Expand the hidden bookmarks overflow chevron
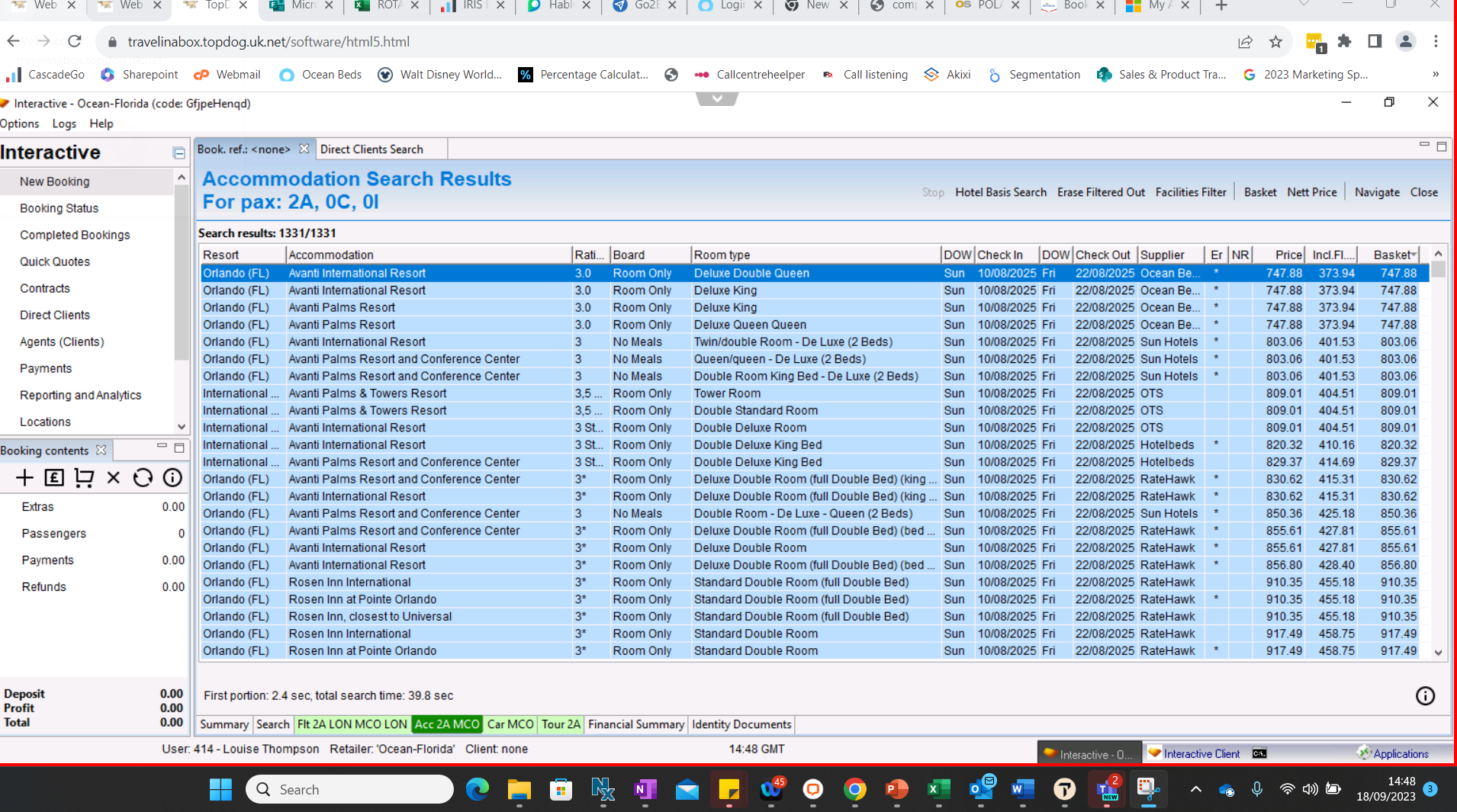The width and height of the screenshot is (1457, 812). (x=1436, y=74)
